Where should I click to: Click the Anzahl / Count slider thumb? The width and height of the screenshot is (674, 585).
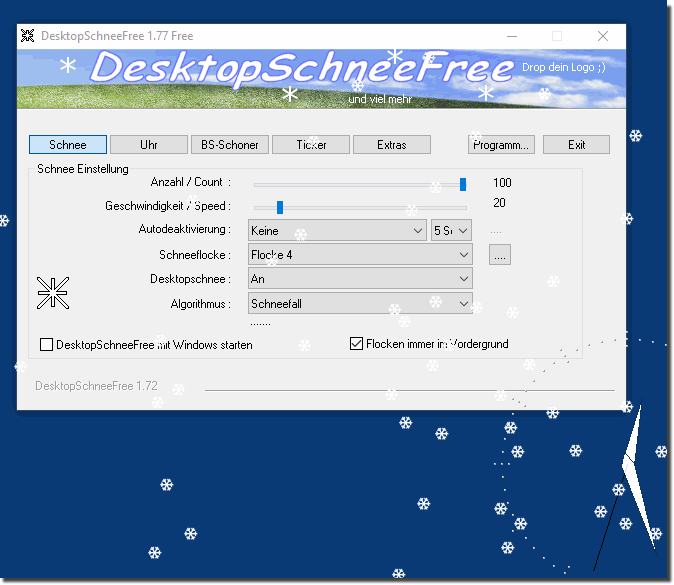point(463,184)
